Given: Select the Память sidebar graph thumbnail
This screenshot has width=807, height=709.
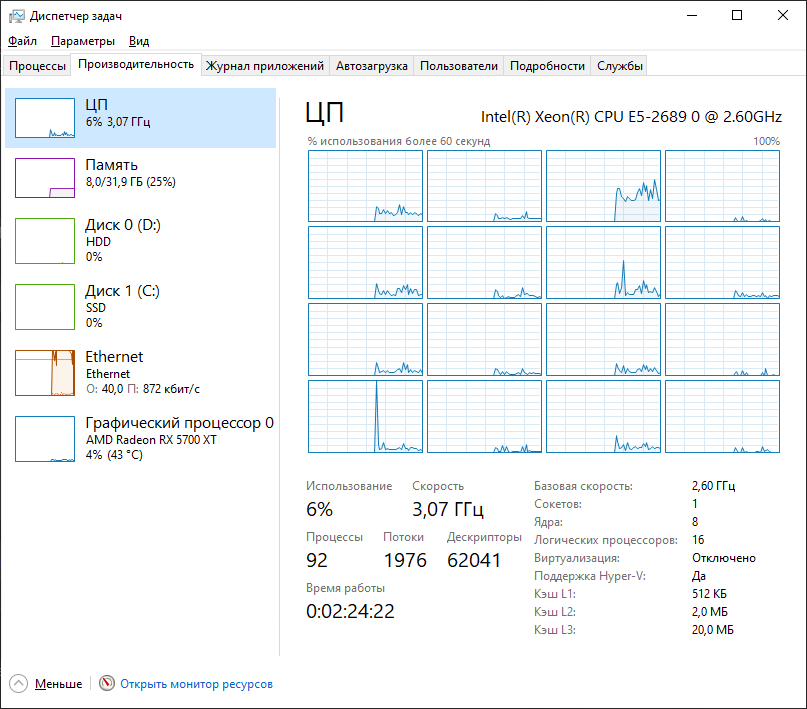Looking at the screenshot, I should [45, 178].
